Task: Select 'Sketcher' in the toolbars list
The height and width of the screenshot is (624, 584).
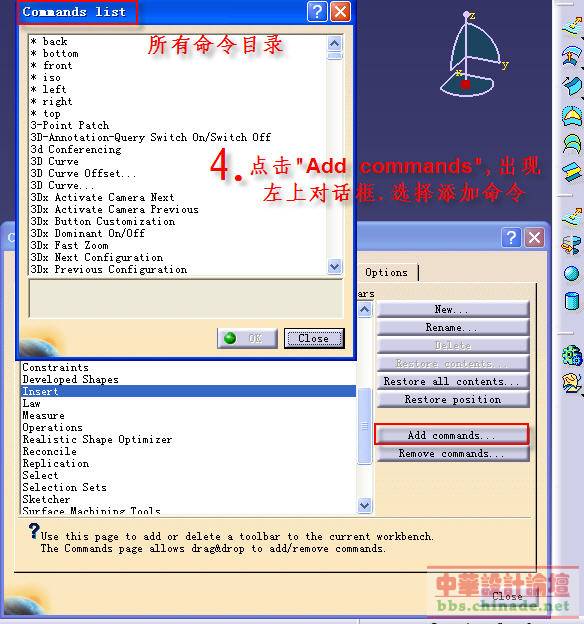Action: coord(46,499)
